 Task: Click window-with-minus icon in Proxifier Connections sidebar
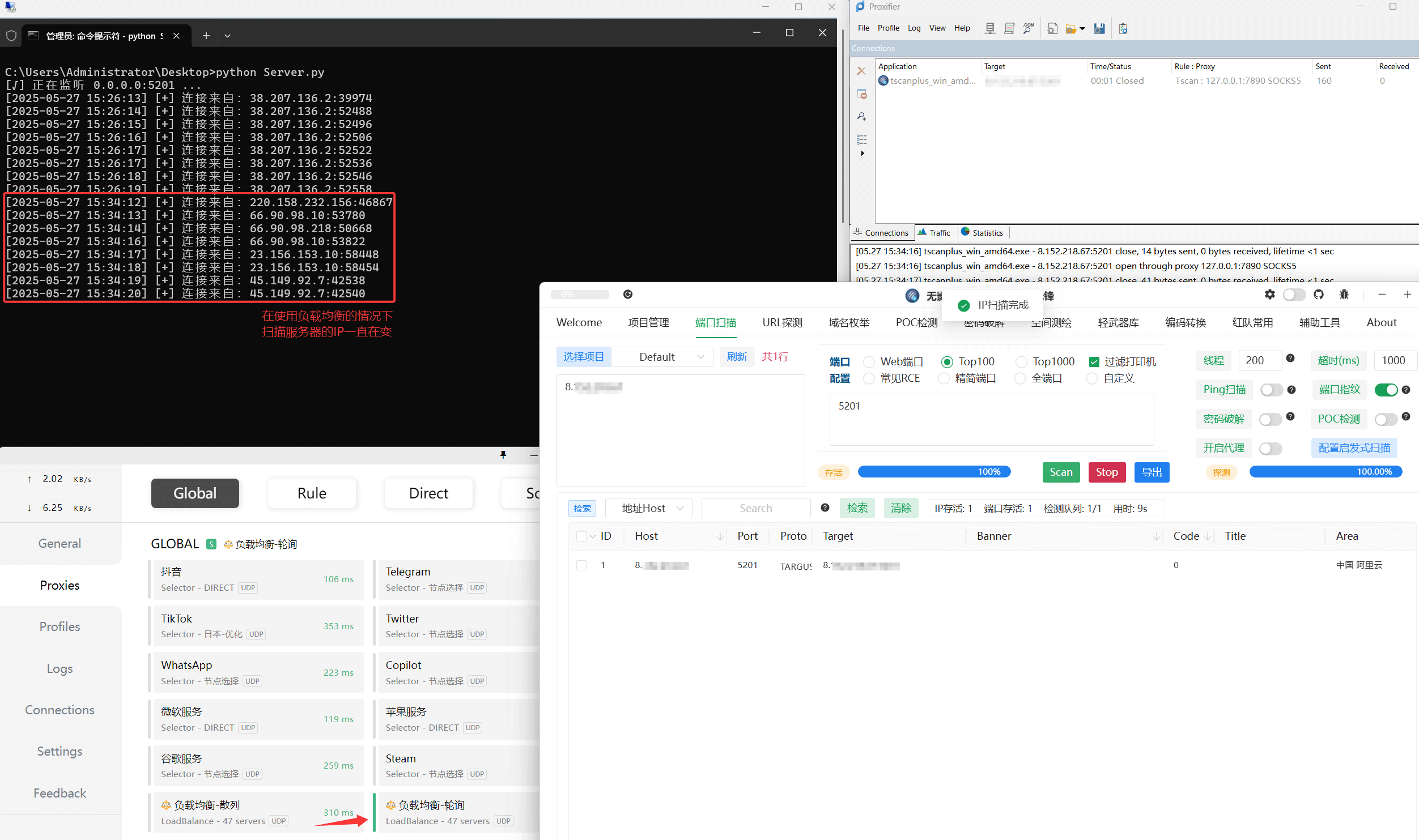(x=861, y=94)
